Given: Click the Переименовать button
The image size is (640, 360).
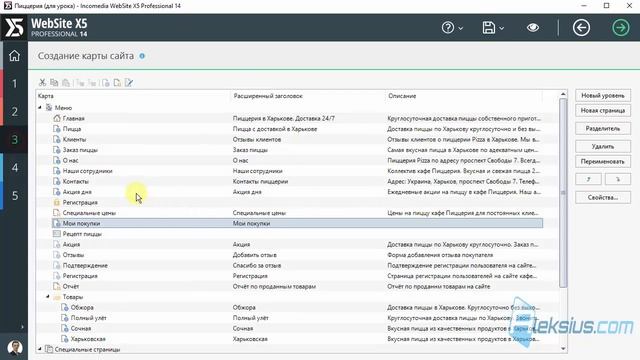Looking at the screenshot, I should pos(603,162).
